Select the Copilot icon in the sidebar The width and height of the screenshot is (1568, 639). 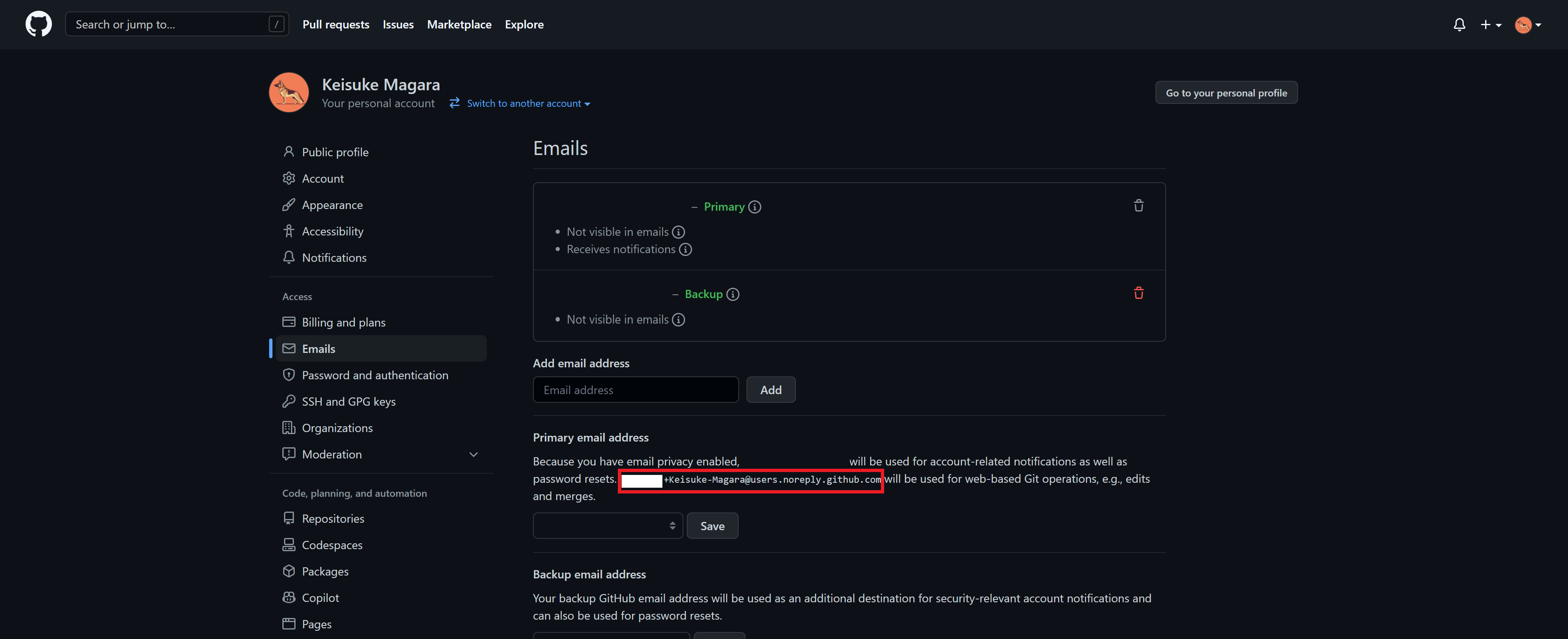(x=289, y=597)
